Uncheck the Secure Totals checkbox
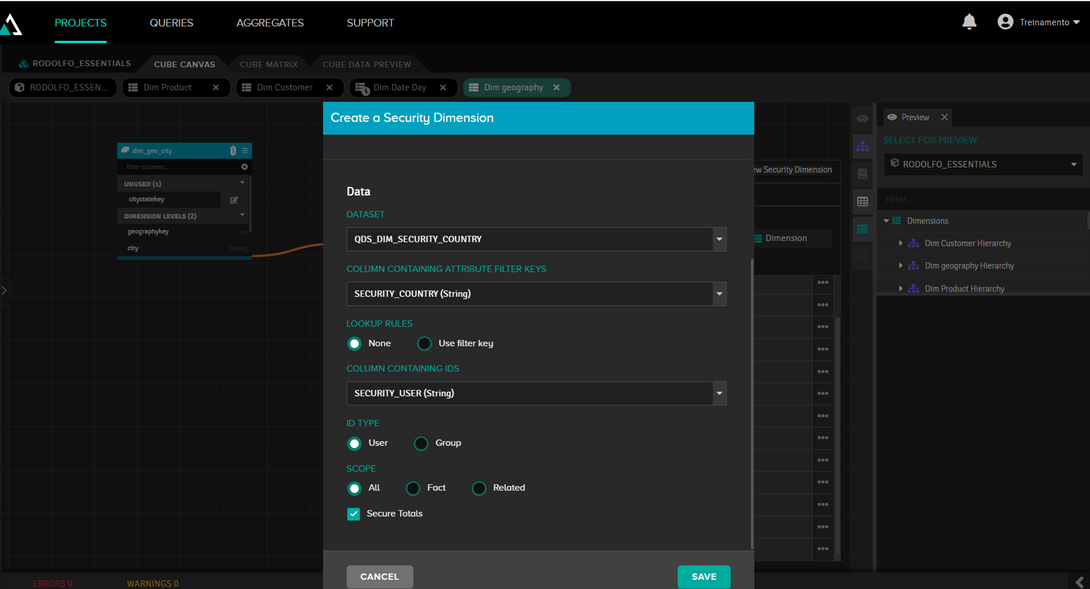The height and width of the screenshot is (589, 1090). pos(354,514)
